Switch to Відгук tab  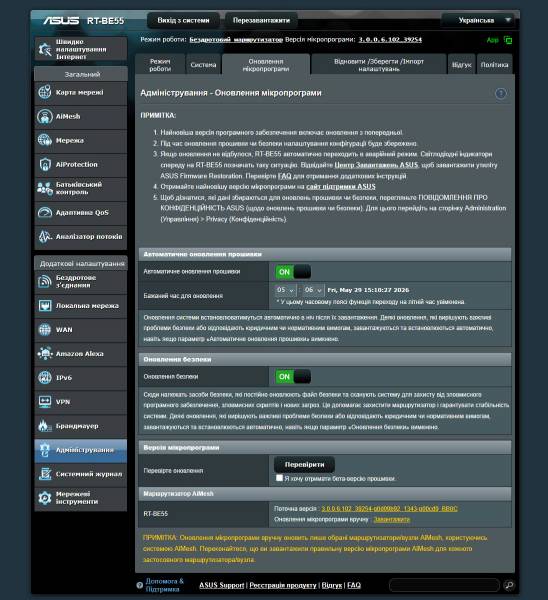pos(462,65)
